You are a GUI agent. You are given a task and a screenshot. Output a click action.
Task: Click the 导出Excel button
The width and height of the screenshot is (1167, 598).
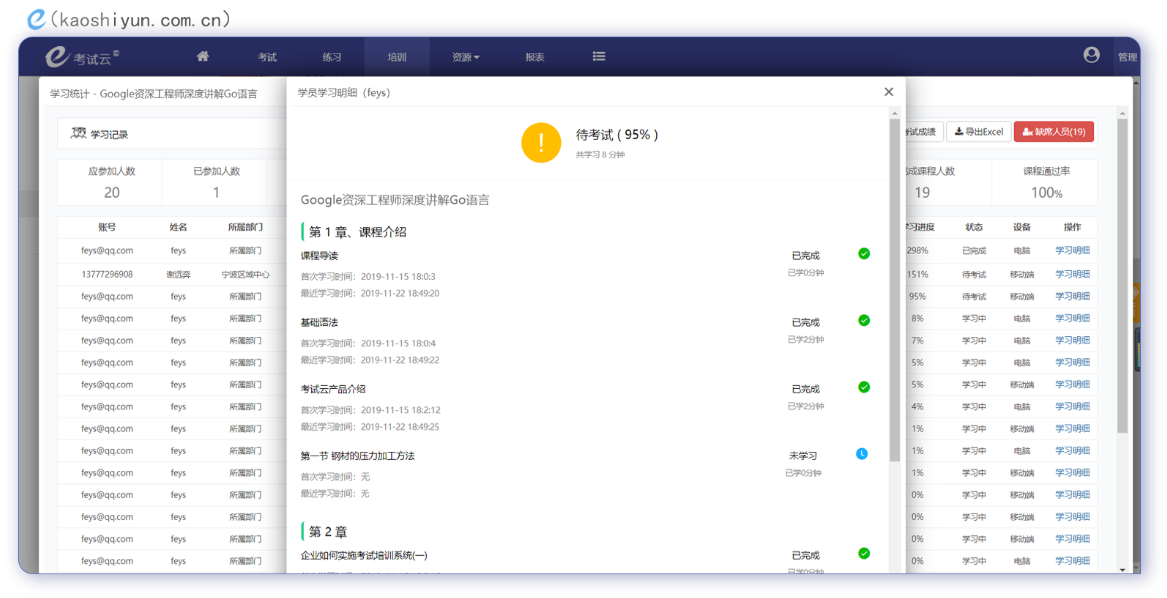pos(979,132)
